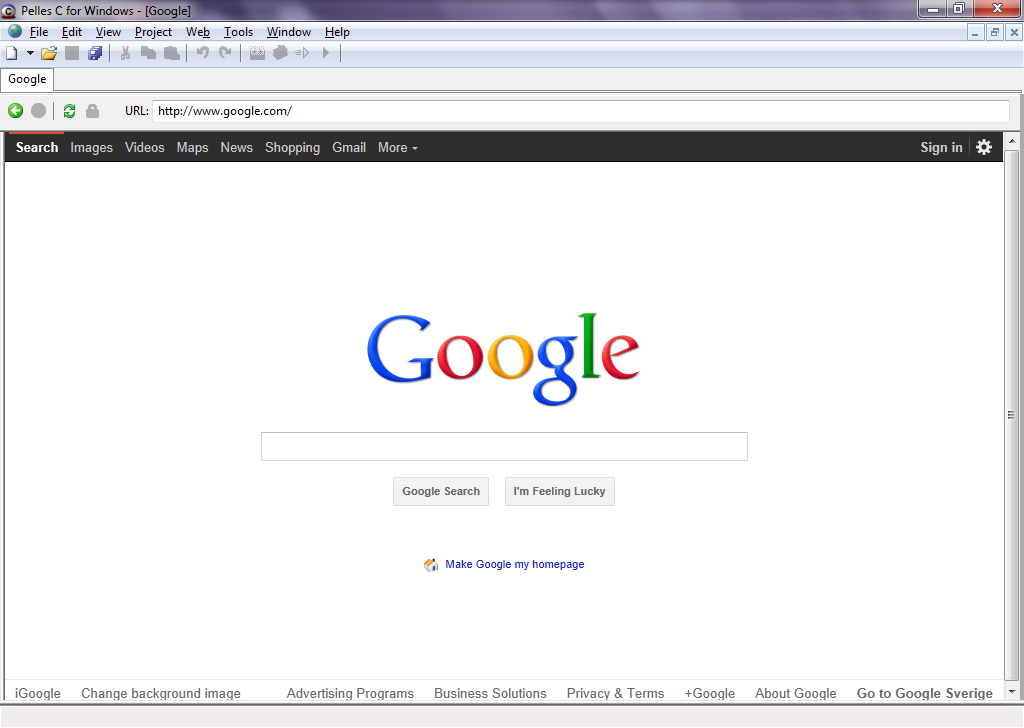Restore the inner document window
This screenshot has width=1024, height=728.
point(995,32)
